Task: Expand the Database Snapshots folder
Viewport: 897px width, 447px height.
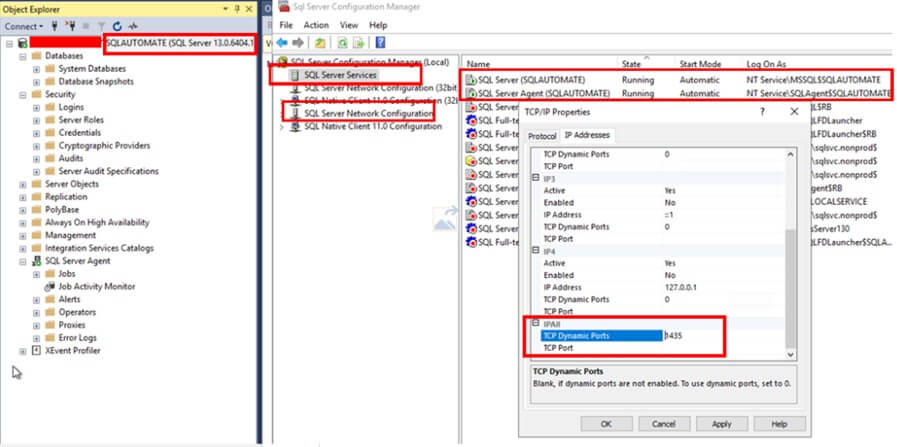Action: point(36,82)
